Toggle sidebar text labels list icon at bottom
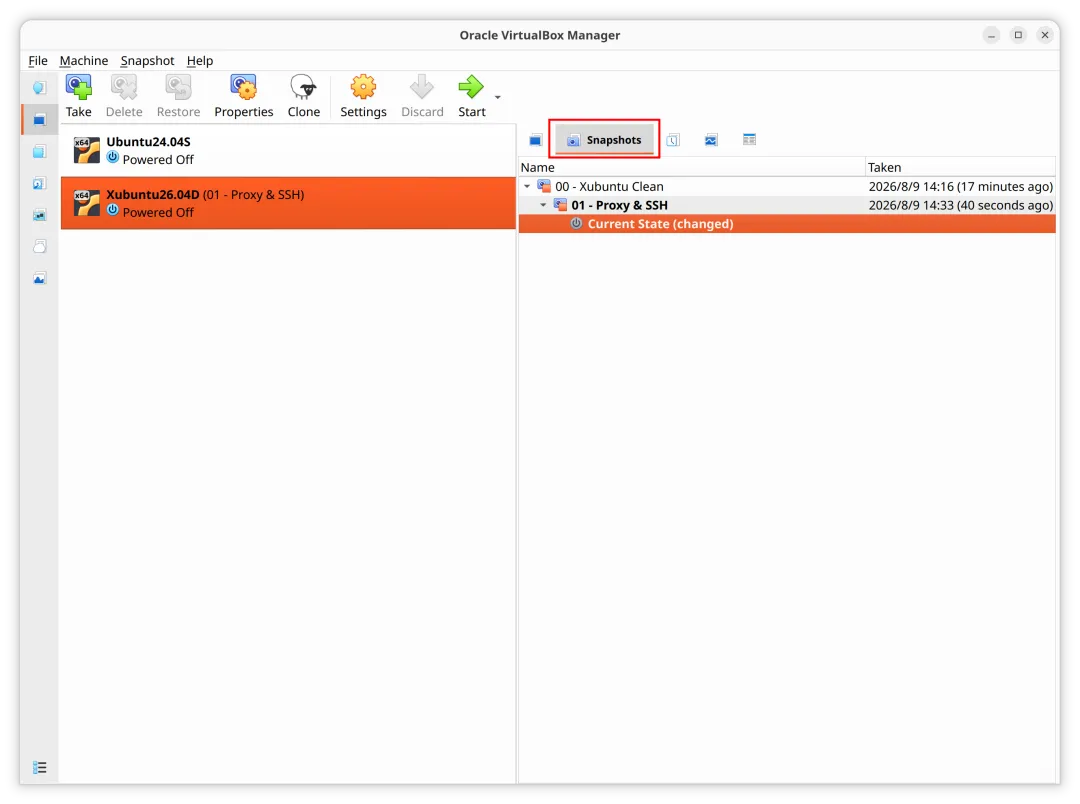Screen dimensions: 1080x804 39,767
